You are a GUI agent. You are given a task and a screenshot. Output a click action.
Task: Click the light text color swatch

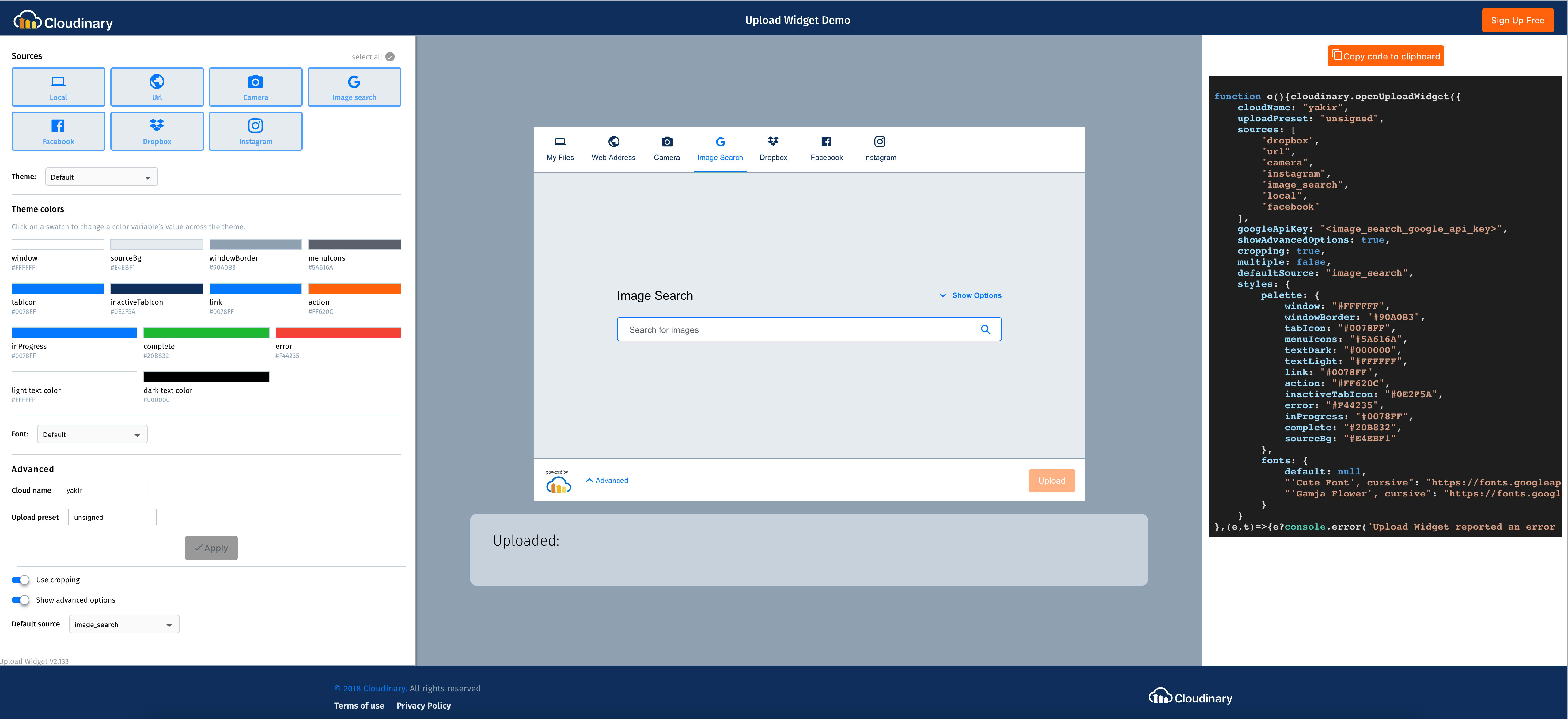[x=74, y=377]
